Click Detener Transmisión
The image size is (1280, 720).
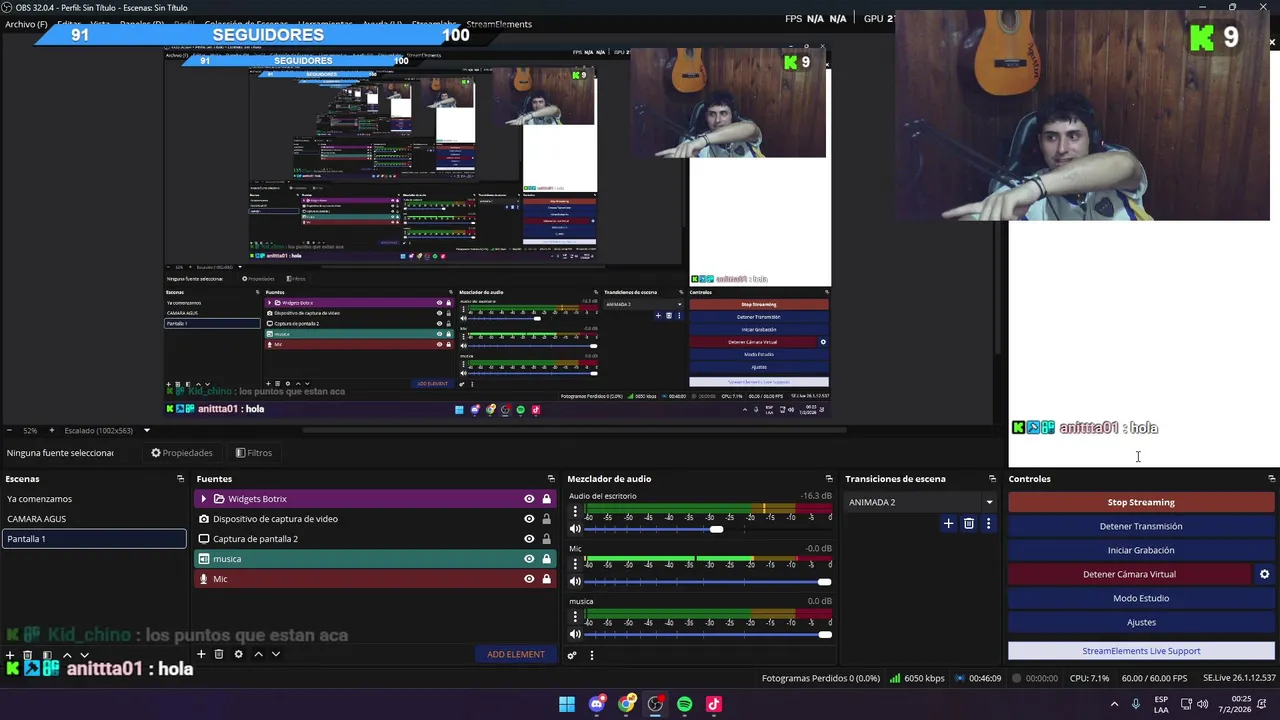pyautogui.click(x=1141, y=526)
